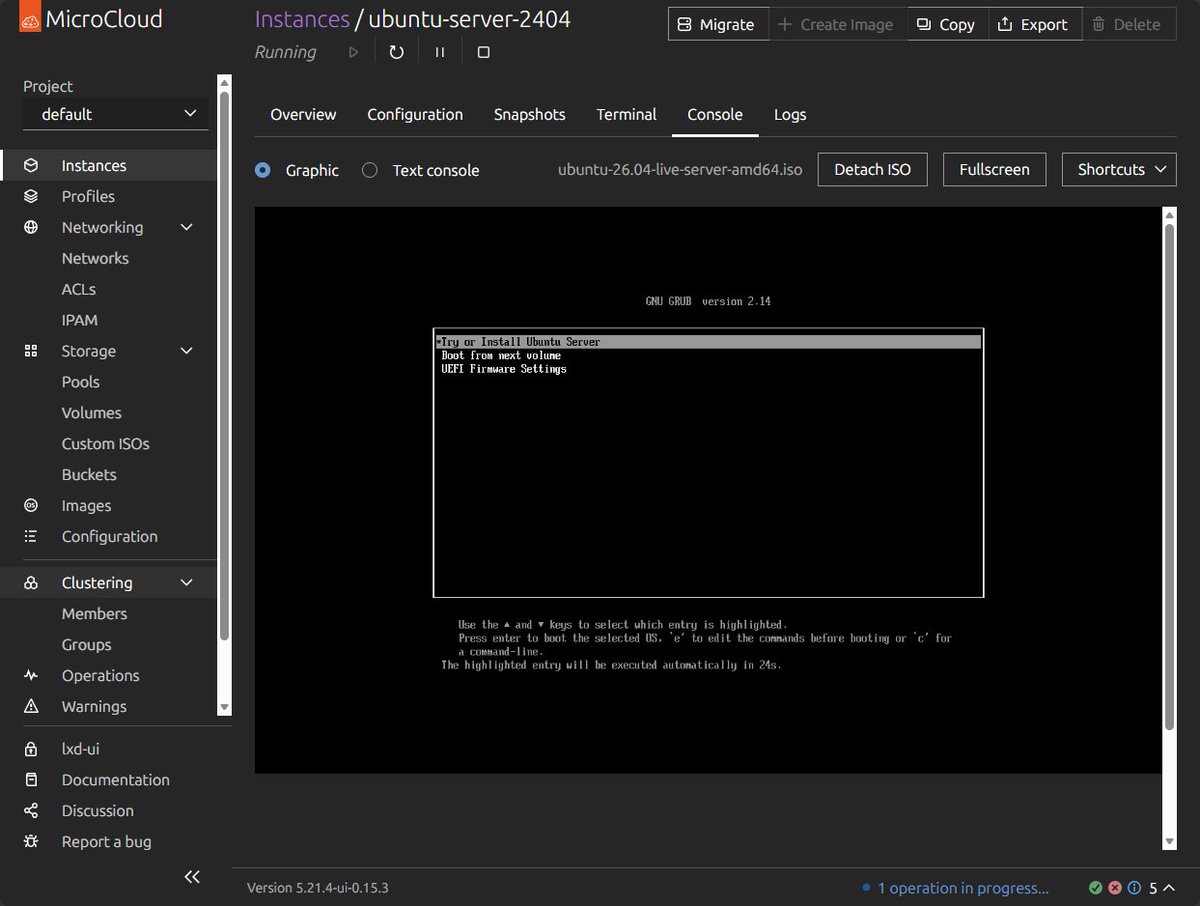Click the '1 operation in progress...' status link
1200x906 pixels.
pyautogui.click(x=963, y=888)
